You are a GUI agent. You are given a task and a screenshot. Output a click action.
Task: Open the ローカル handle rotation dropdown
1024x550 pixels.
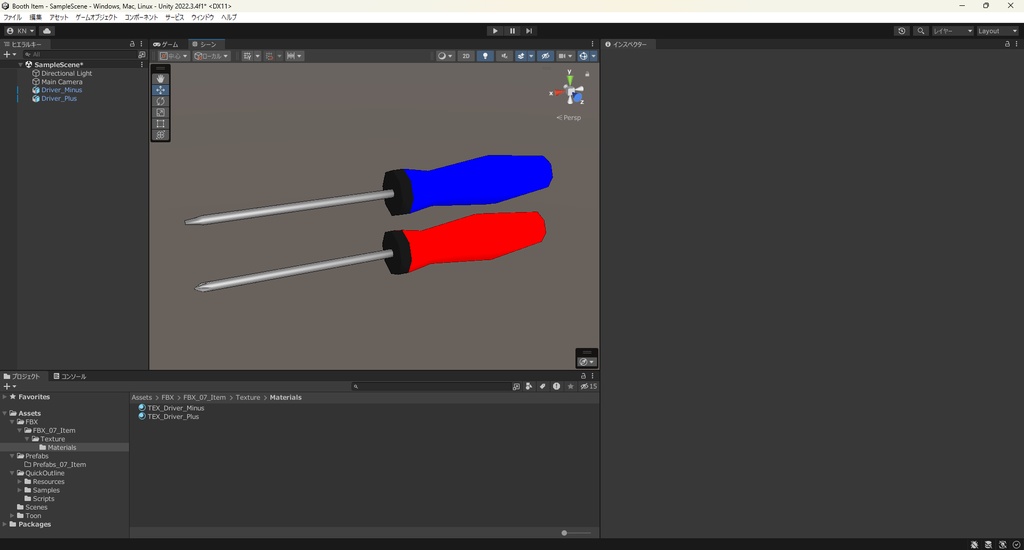click(211, 56)
